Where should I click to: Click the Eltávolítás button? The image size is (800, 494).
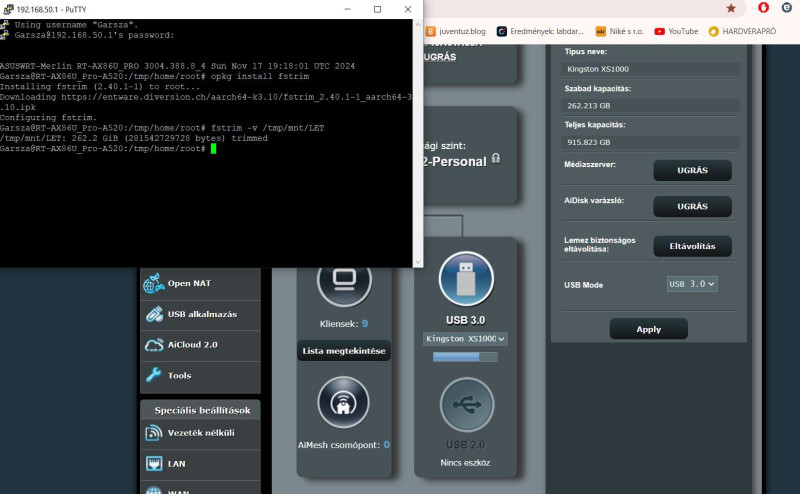[x=692, y=246]
